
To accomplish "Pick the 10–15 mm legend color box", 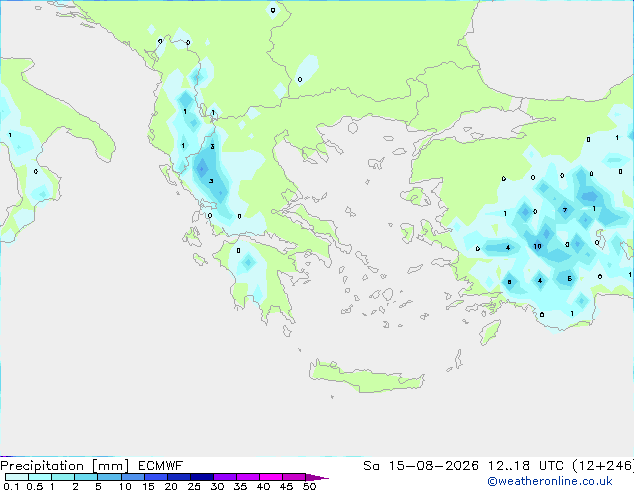I will (132, 477).
